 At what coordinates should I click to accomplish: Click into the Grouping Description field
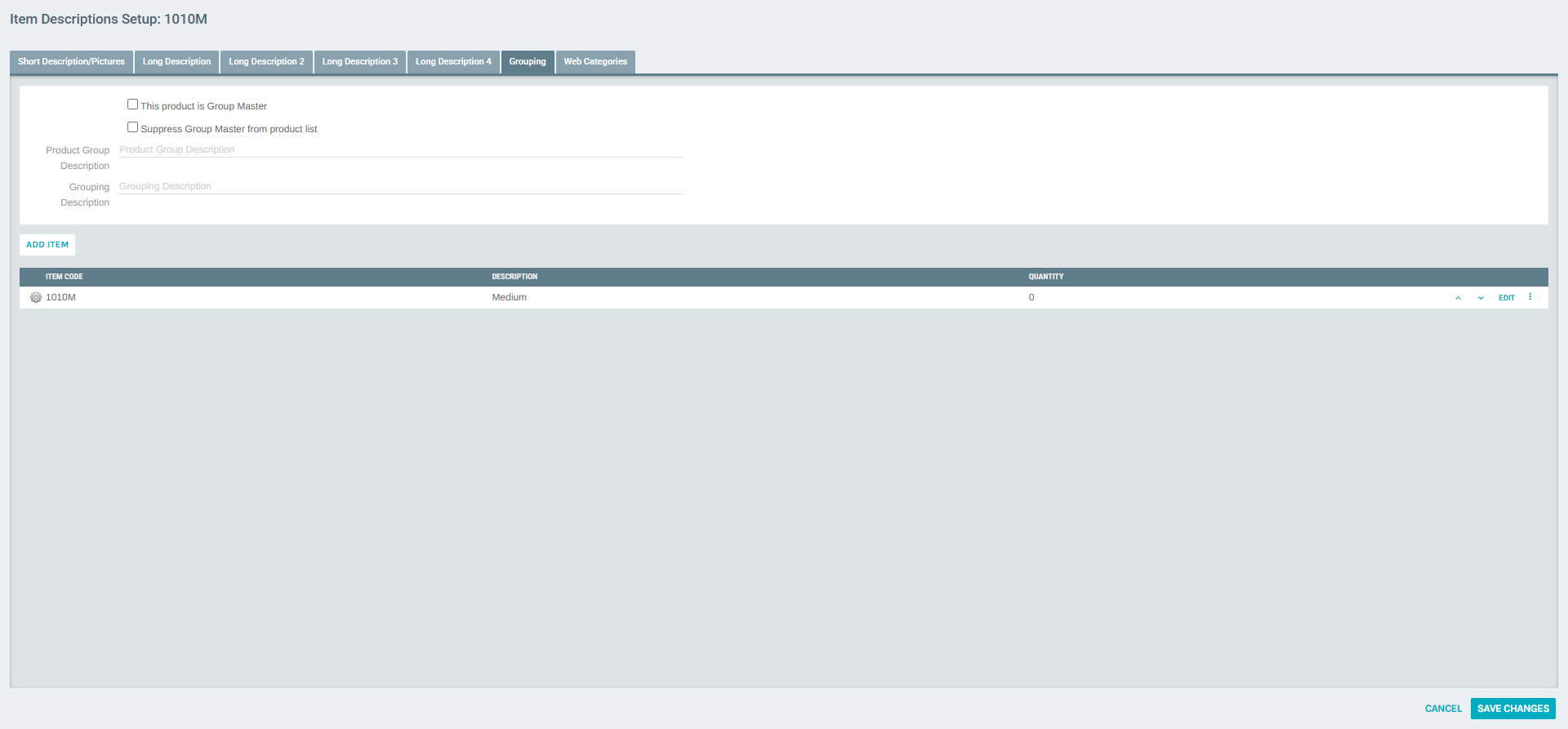pyautogui.click(x=400, y=186)
